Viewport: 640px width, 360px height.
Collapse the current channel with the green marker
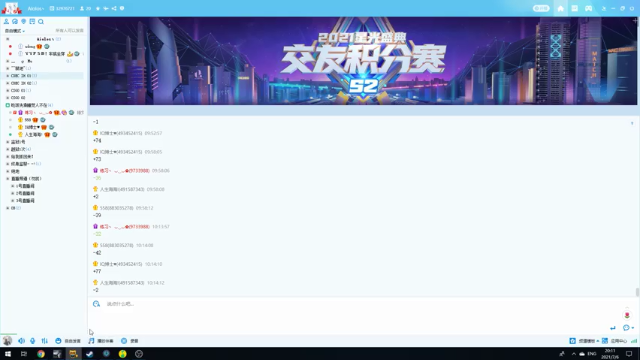pos(7,105)
